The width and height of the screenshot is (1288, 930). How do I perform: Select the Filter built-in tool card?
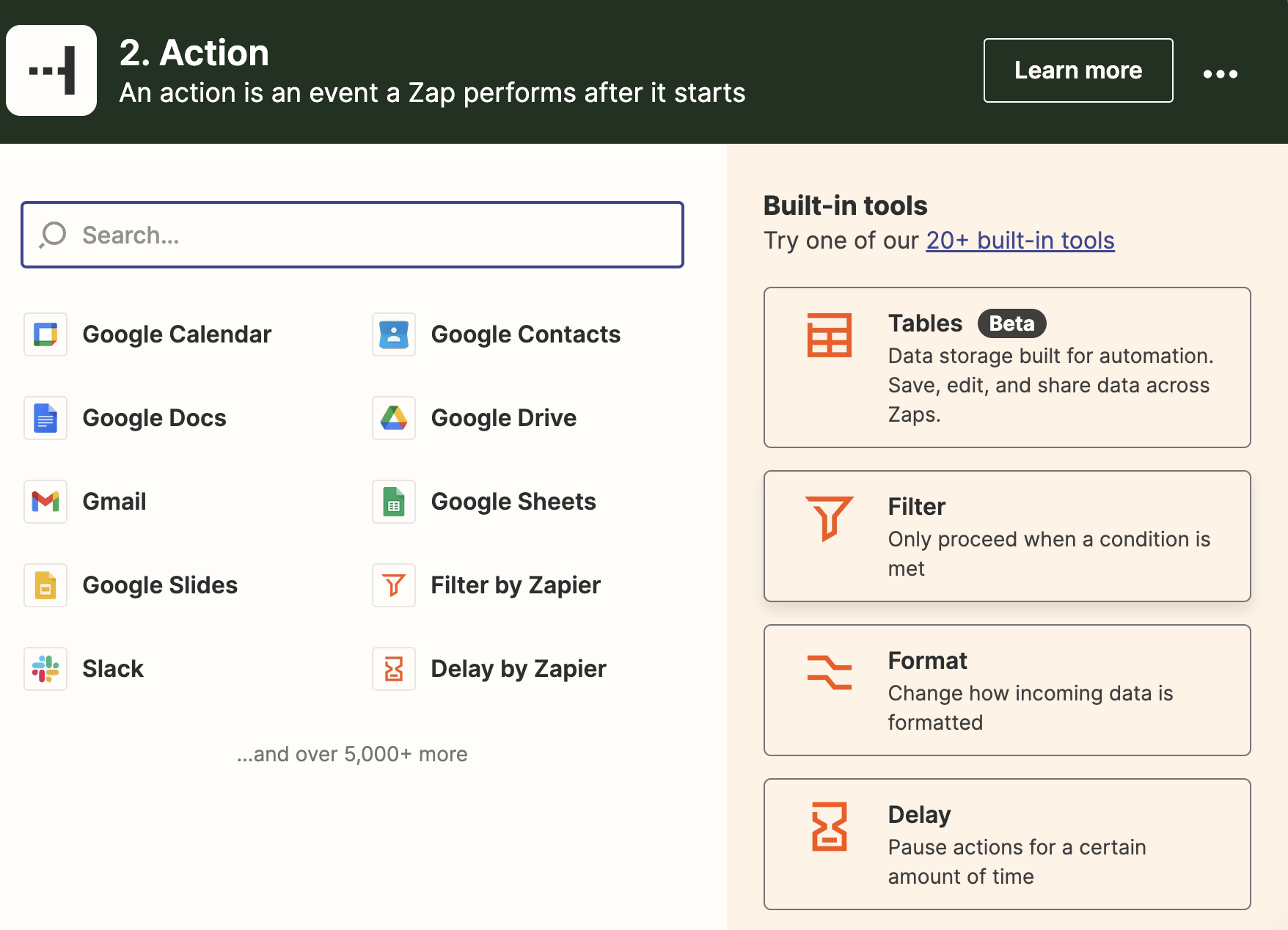(1007, 536)
